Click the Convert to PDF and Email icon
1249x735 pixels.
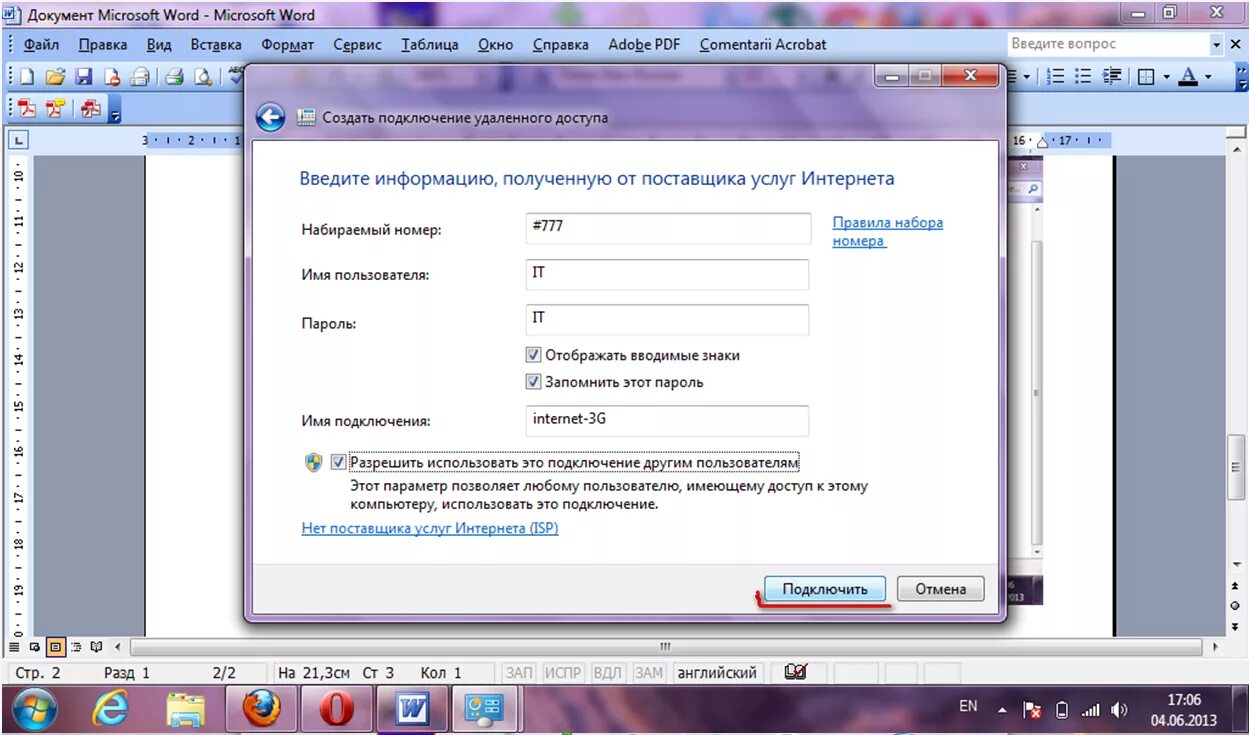(x=55, y=109)
